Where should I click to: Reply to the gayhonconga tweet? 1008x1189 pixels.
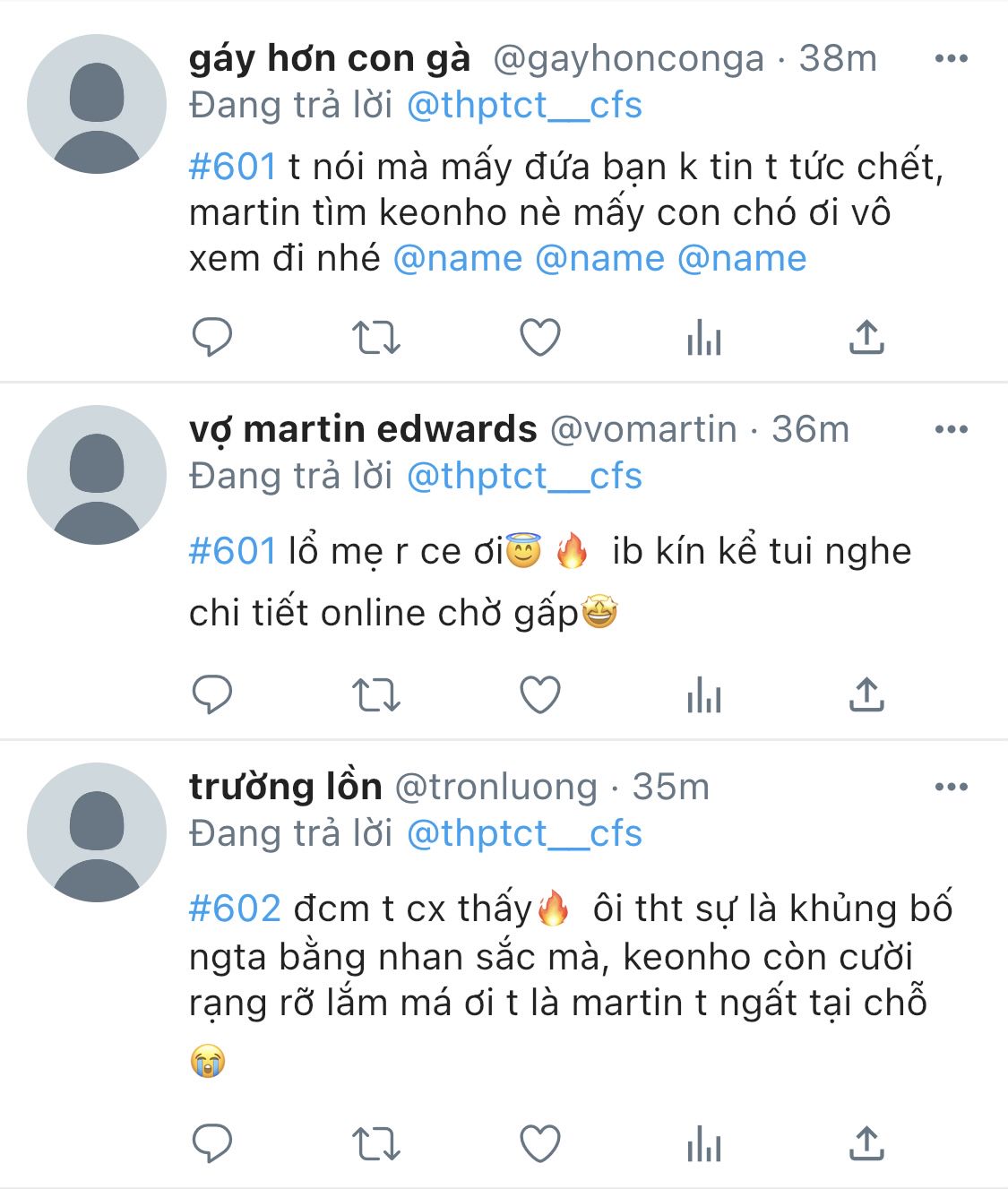(x=212, y=337)
